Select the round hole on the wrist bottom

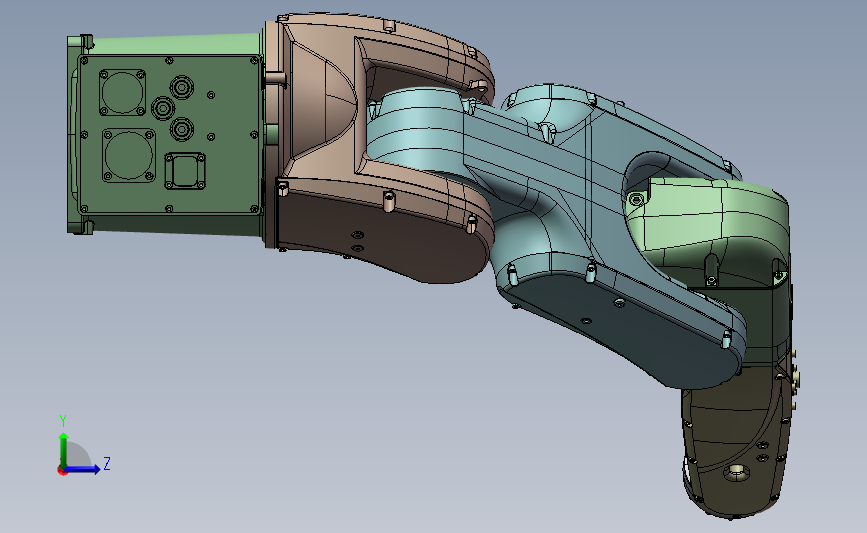click(737, 473)
